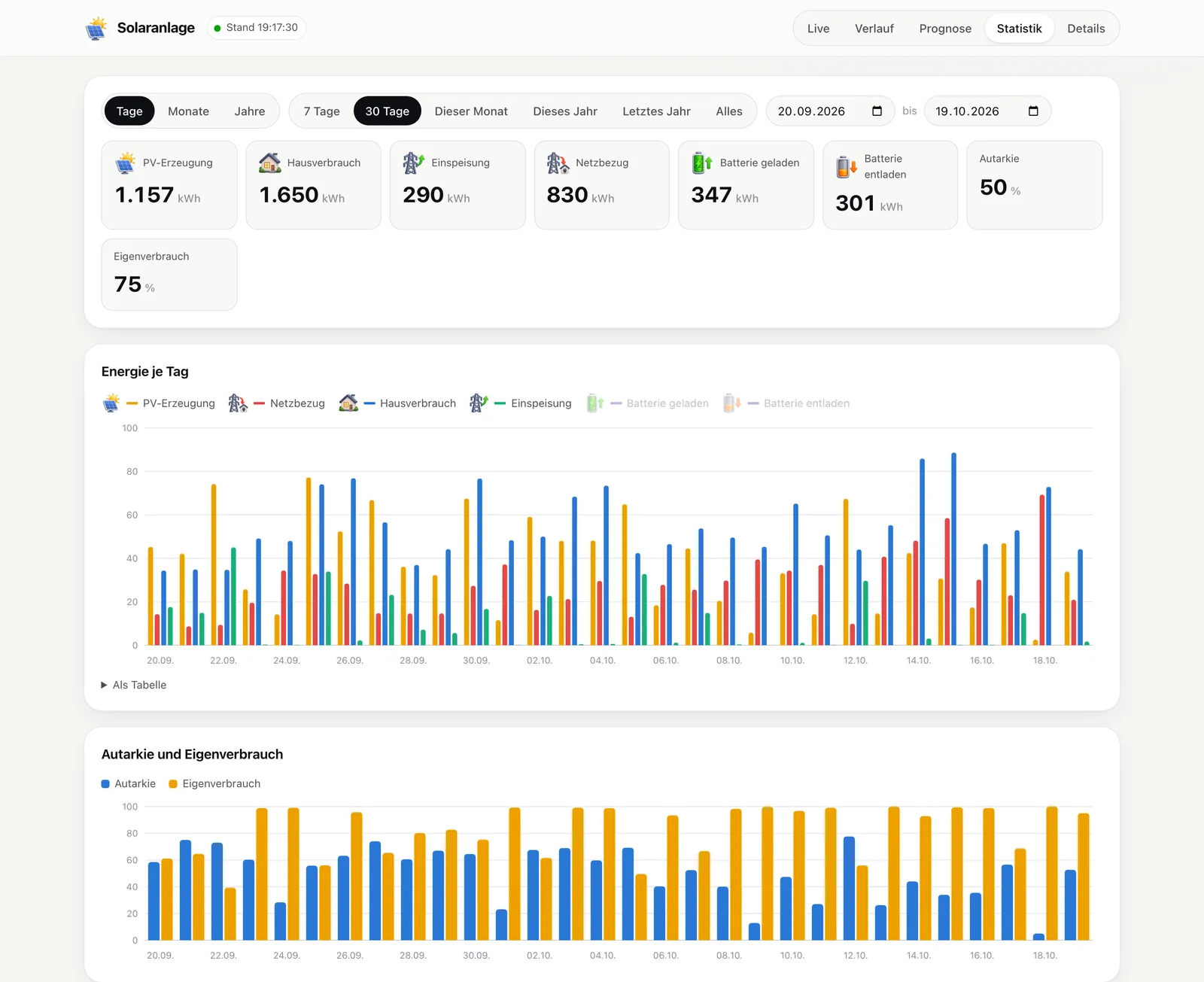Click the house icon in the chart legend
1204x982 pixels.
pos(348,403)
